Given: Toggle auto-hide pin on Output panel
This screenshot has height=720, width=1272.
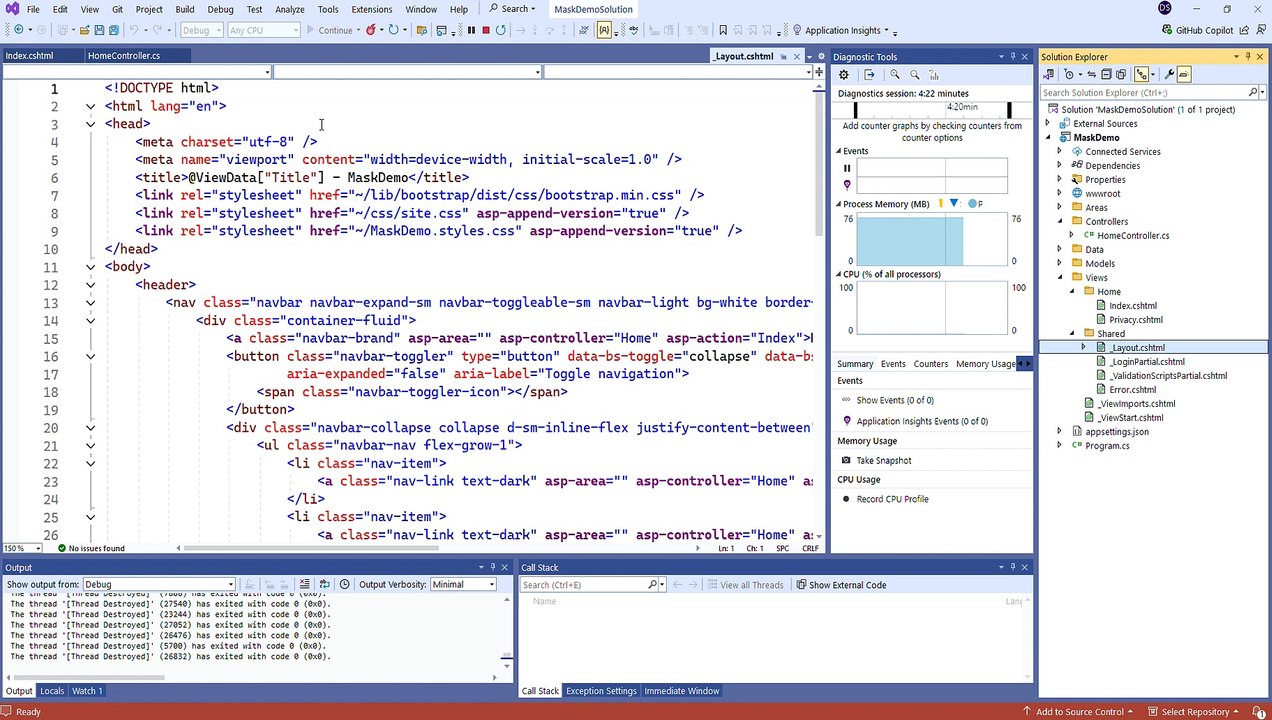Looking at the screenshot, I should pos(493,567).
